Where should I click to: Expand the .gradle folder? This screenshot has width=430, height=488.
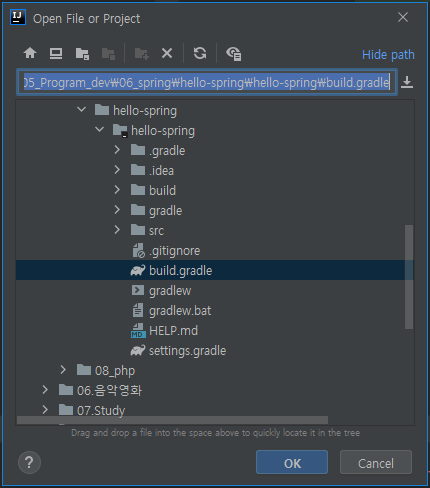point(117,150)
